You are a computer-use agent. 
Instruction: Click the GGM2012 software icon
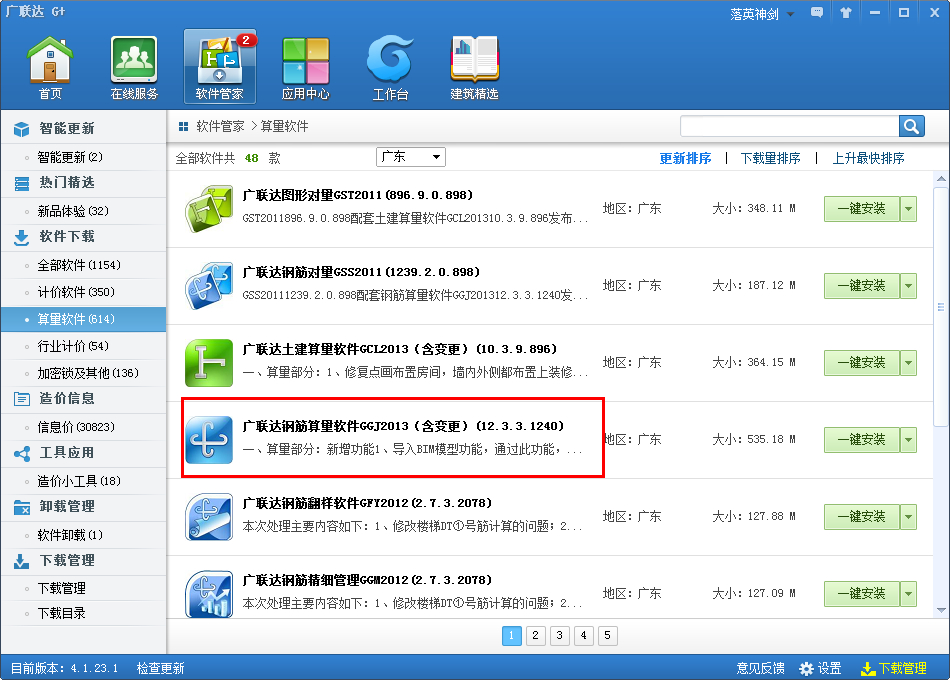click(x=209, y=594)
